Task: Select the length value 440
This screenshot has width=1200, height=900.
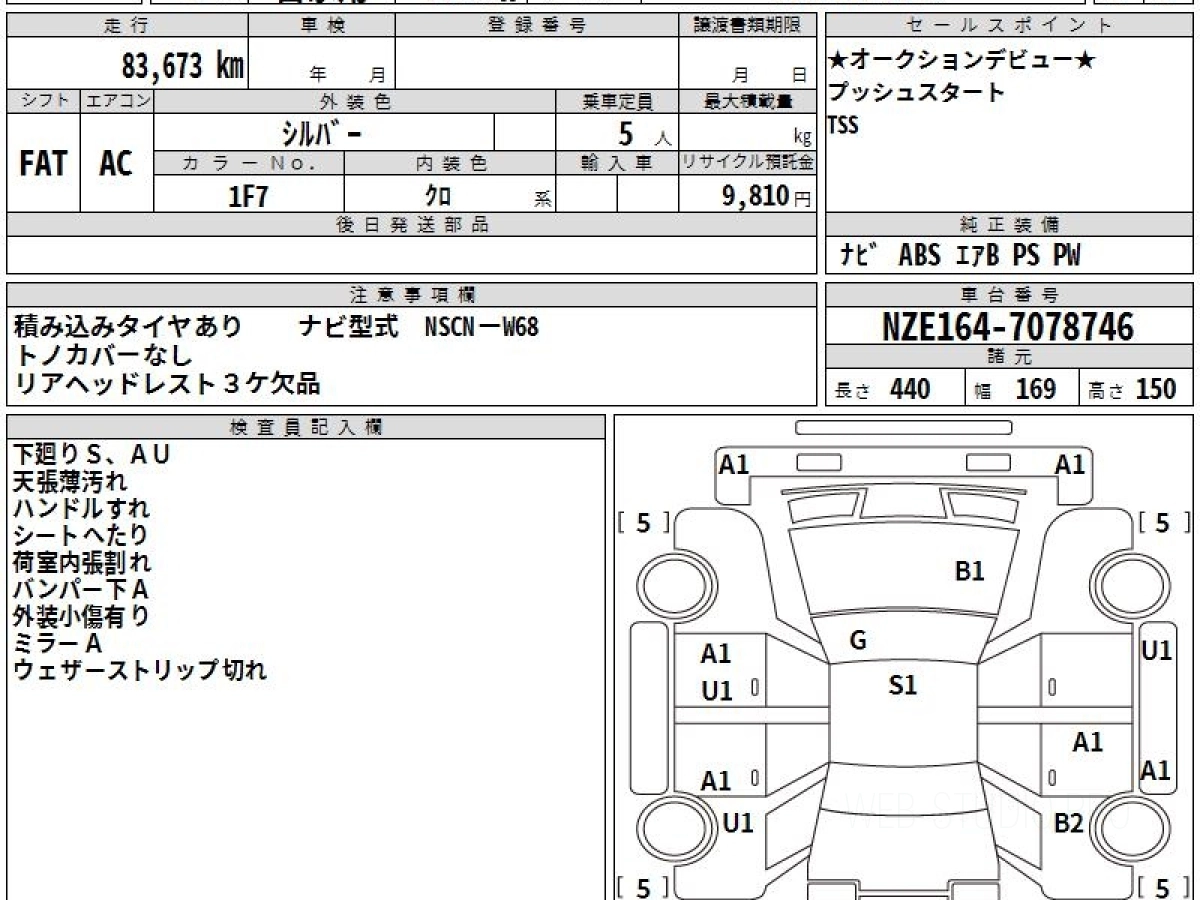Action: [x=910, y=389]
